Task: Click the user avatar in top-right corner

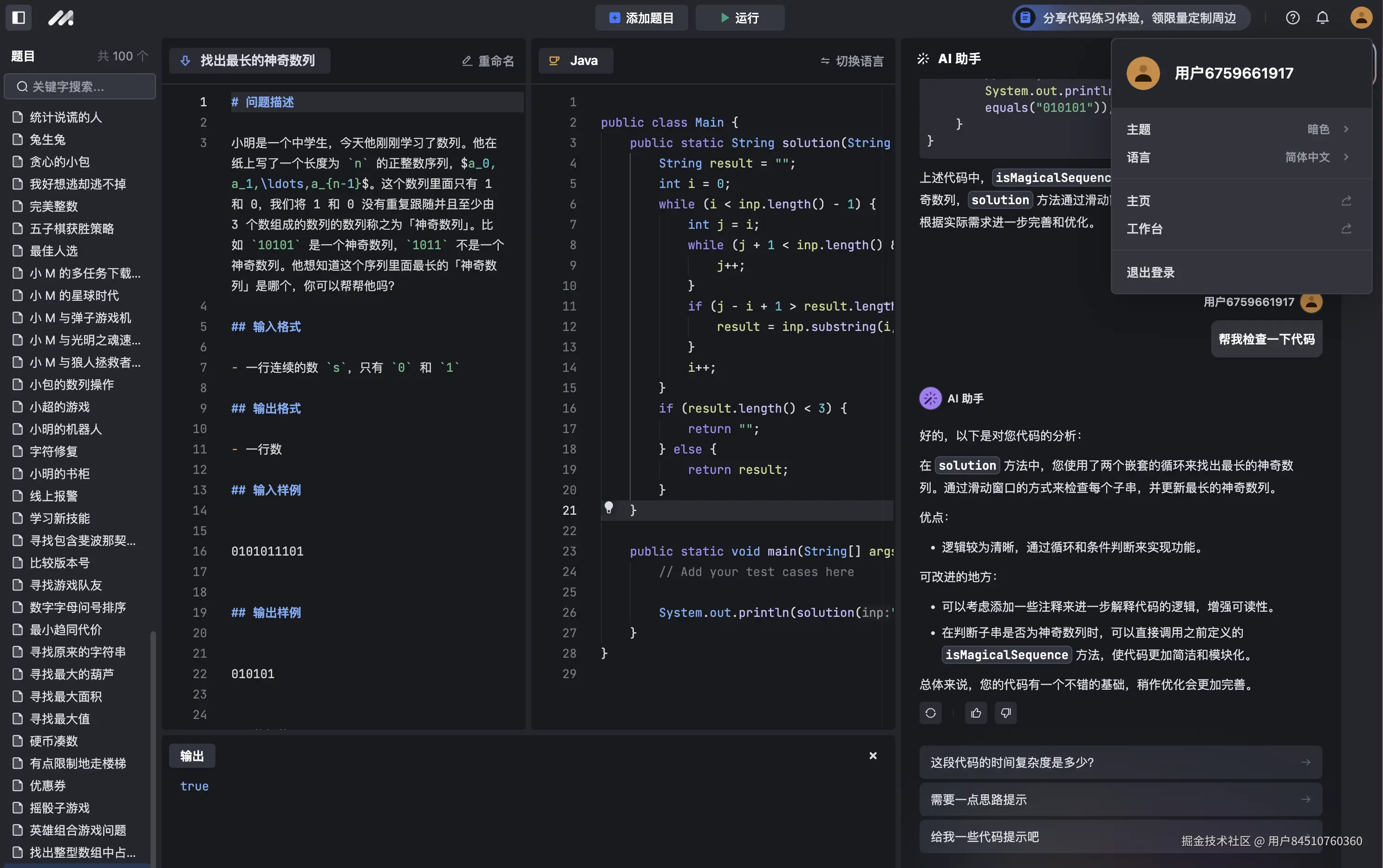Action: [1361, 18]
